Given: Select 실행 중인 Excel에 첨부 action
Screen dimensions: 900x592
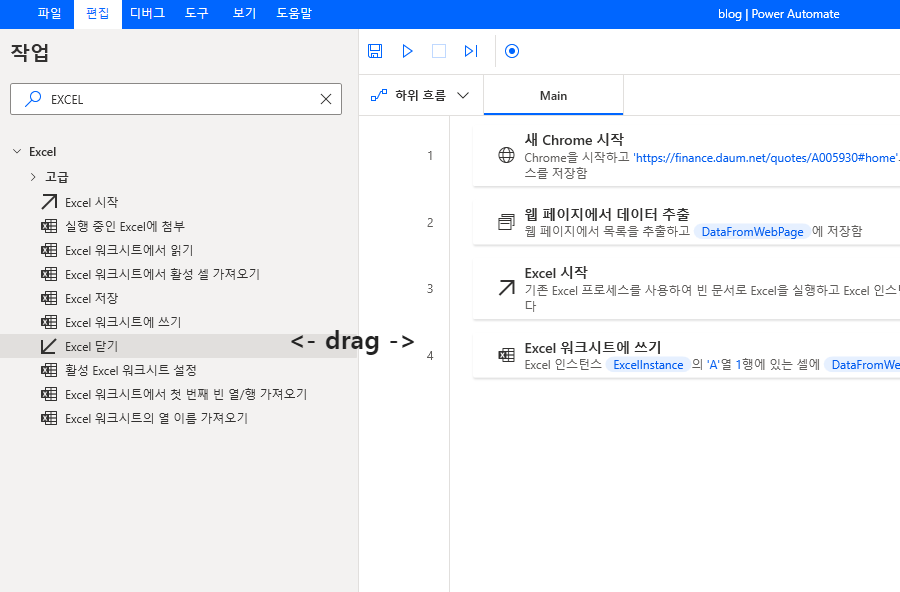Looking at the screenshot, I should [x=125, y=226].
